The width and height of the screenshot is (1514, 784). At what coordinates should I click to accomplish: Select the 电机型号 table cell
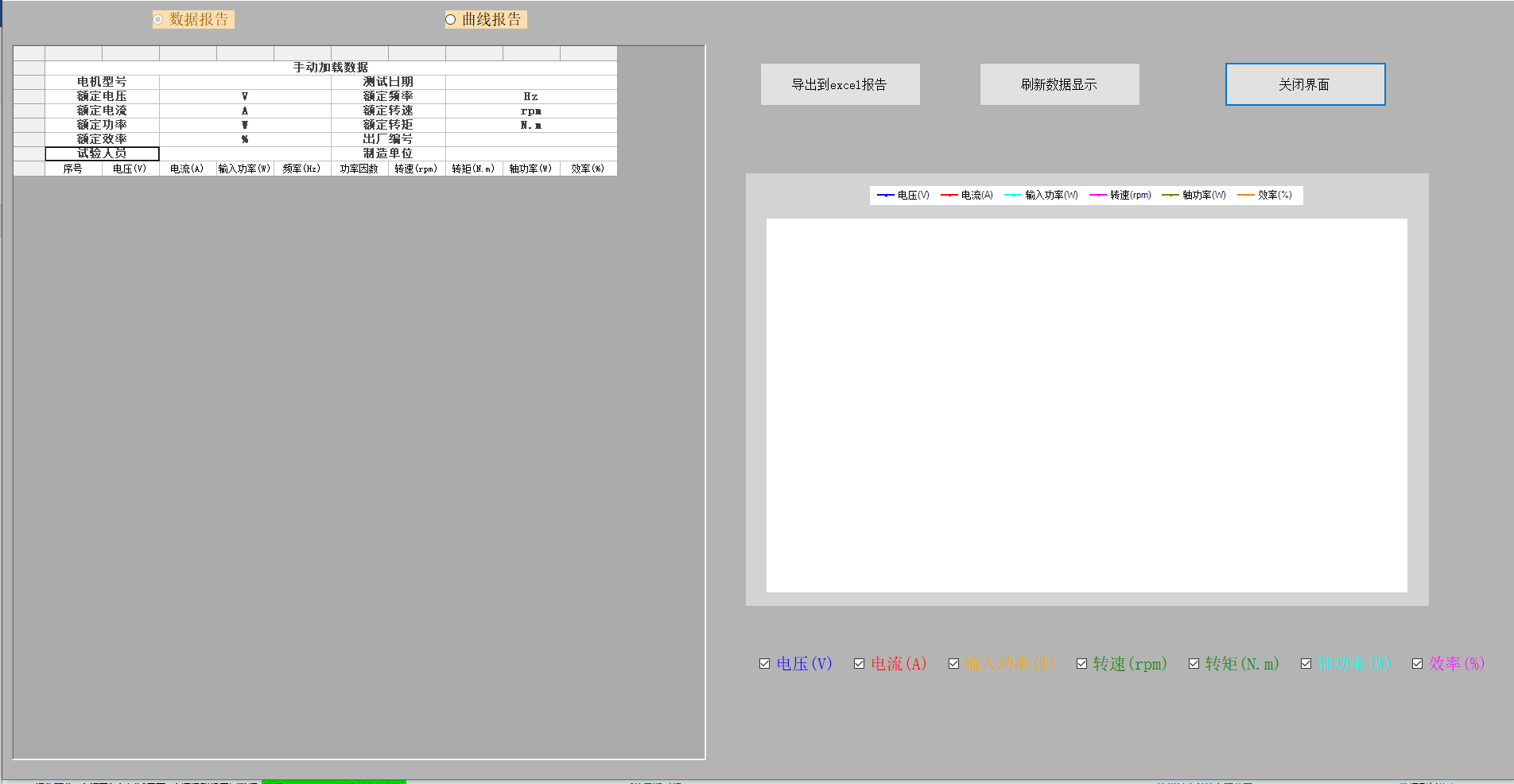[103, 81]
